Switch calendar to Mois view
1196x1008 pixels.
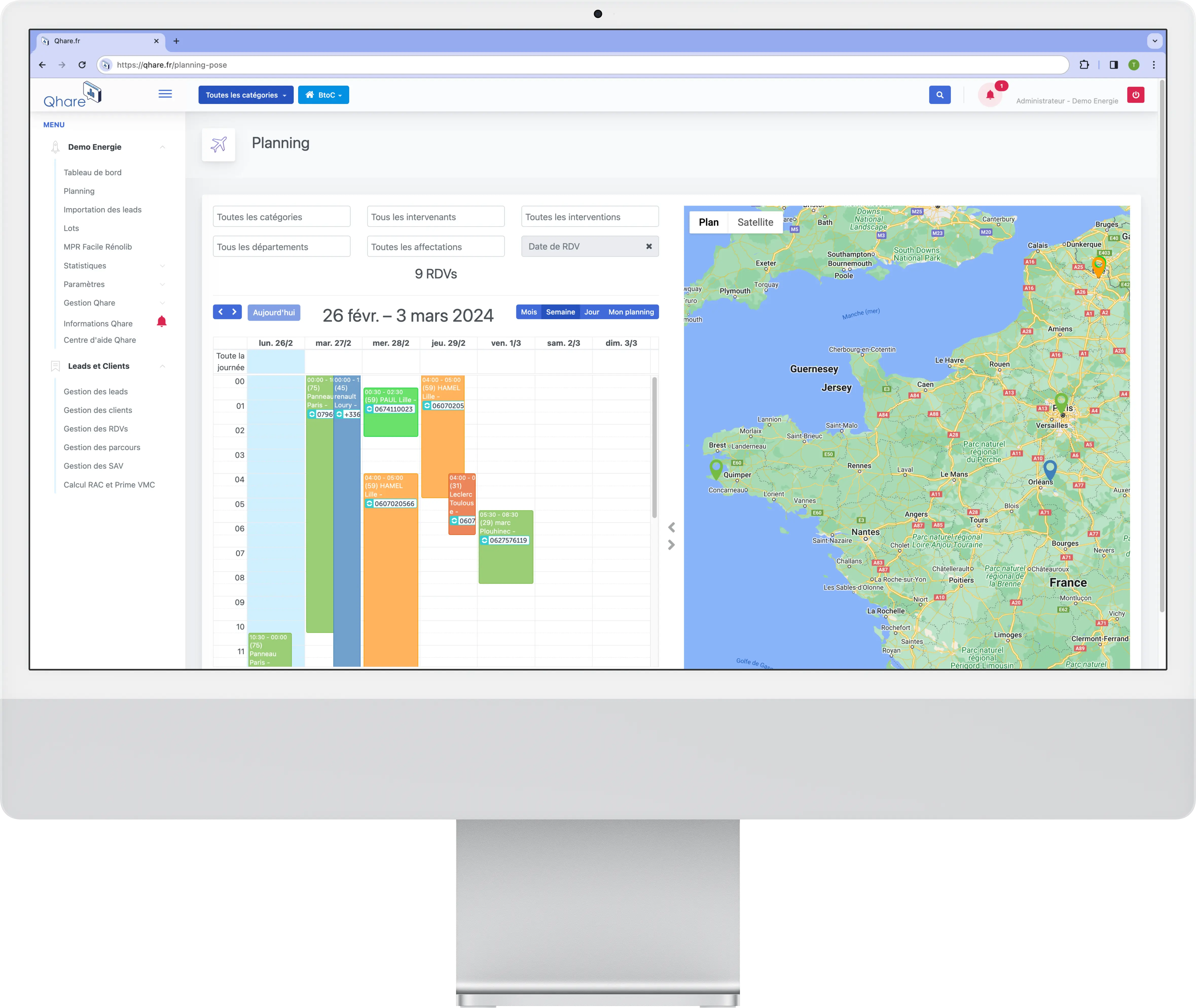pyautogui.click(x=529, y=312)
